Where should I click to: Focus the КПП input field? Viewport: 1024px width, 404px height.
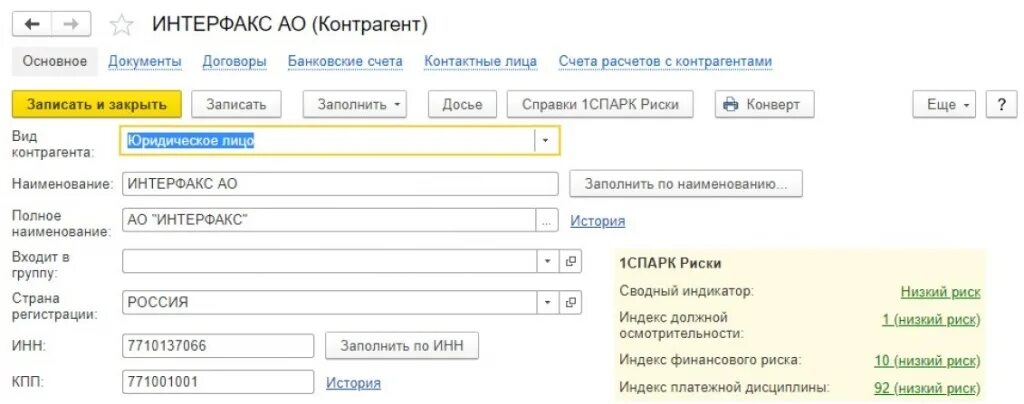click(x=217, y=382)
